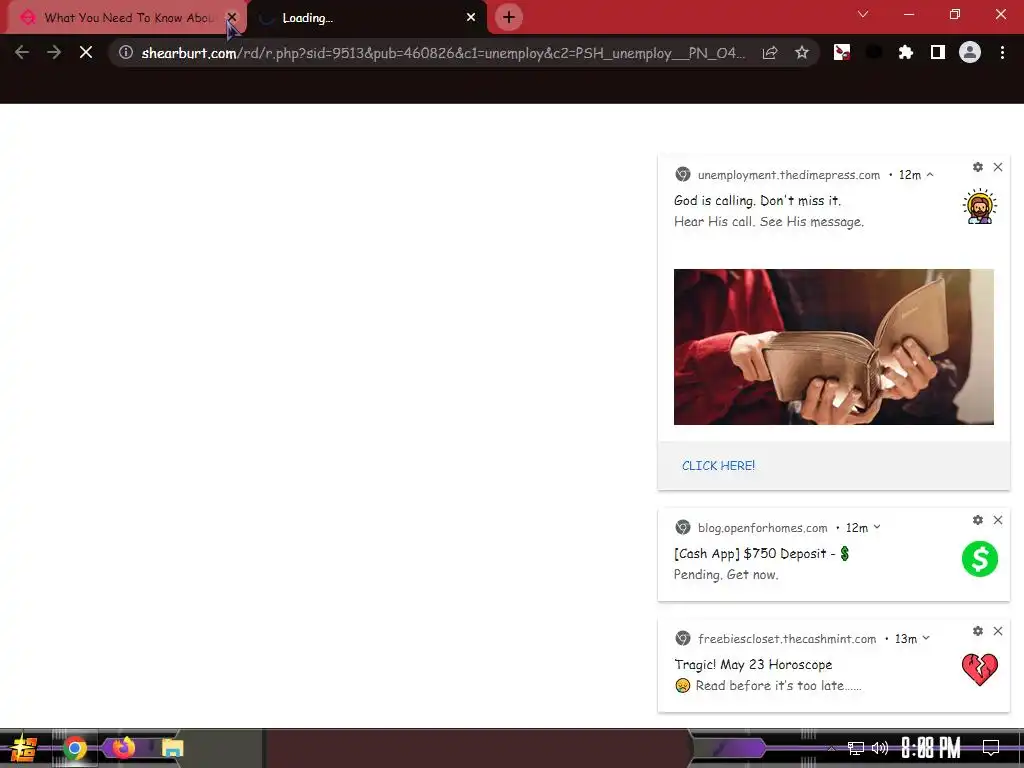1024x768 pixels.
Task: Open the '[Cash App] $750 Deposit' notification text
Action: pyautogui.click(x=761, y=553)
